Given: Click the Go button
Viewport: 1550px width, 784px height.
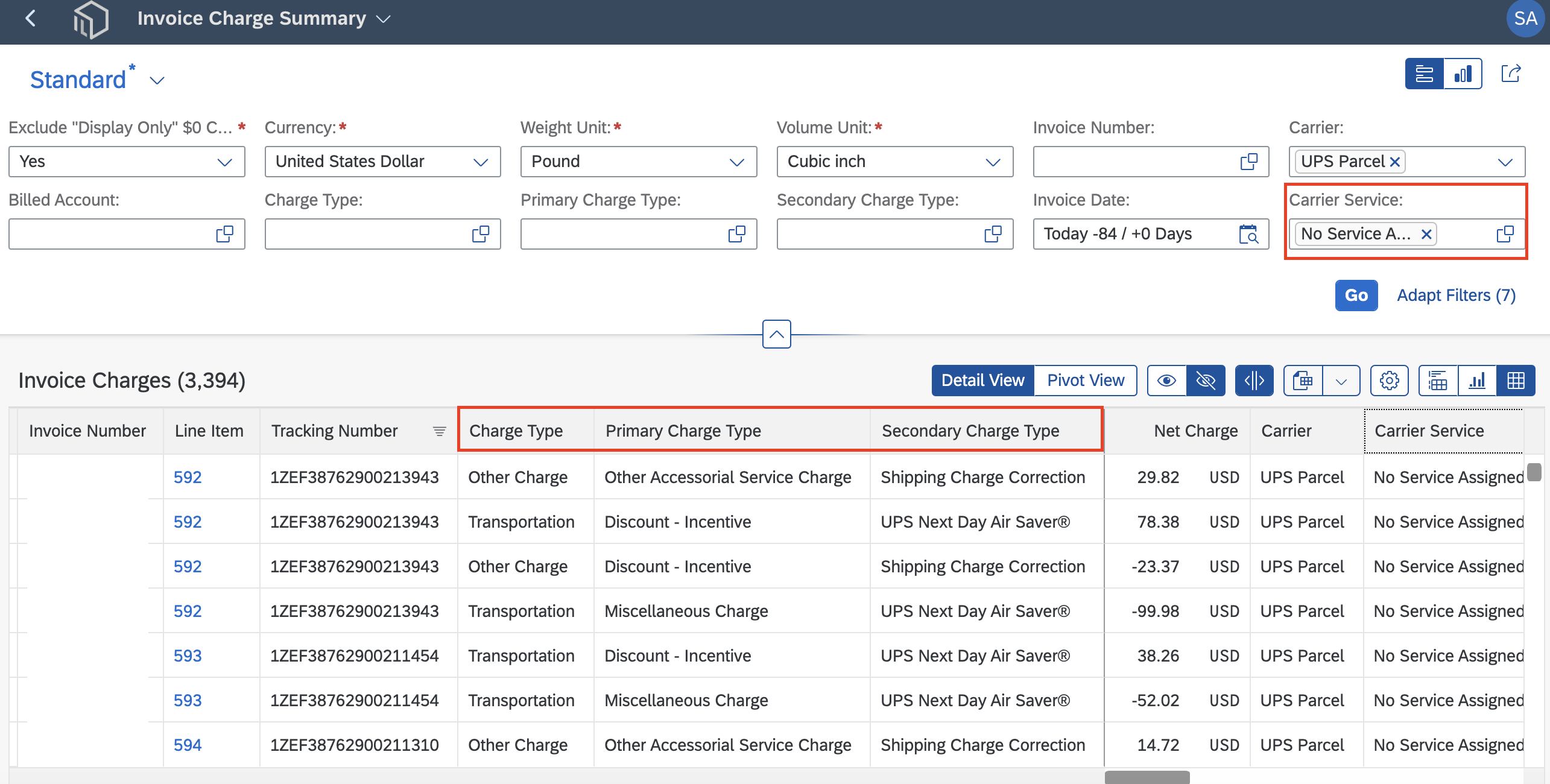Looking at the screenshot, I should [1356, 296].
